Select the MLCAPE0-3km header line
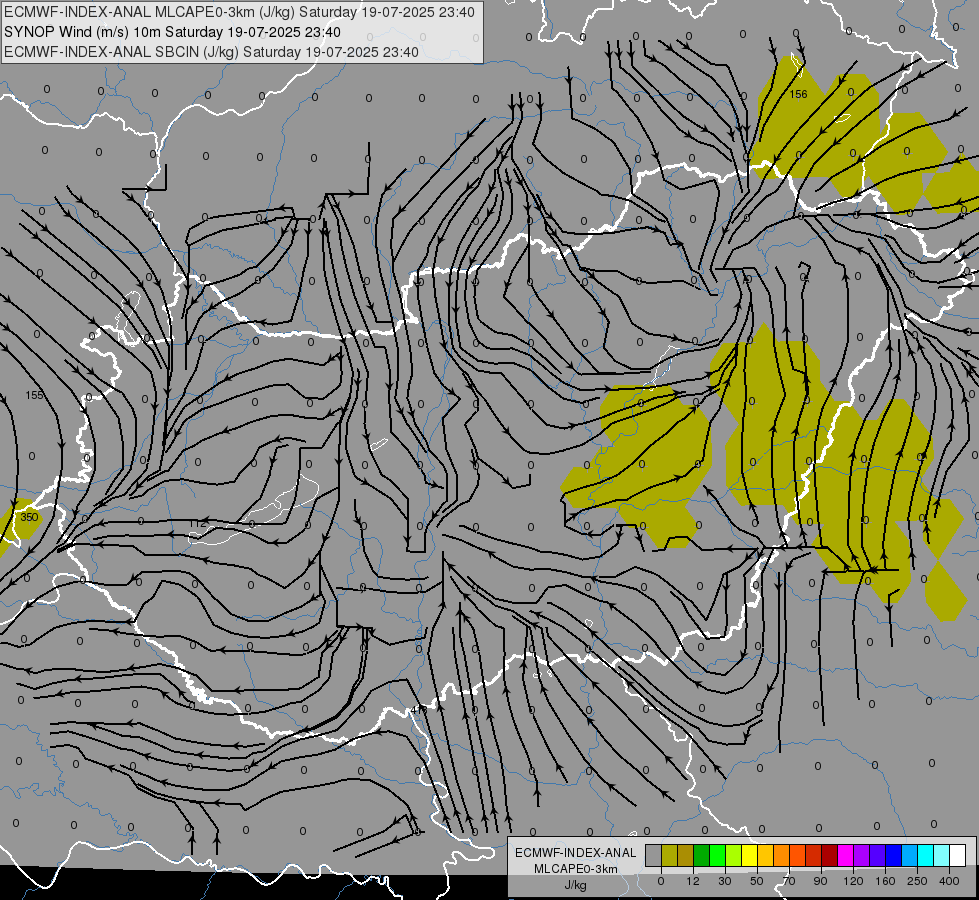The image size is (979, 900). pos(239,12)
